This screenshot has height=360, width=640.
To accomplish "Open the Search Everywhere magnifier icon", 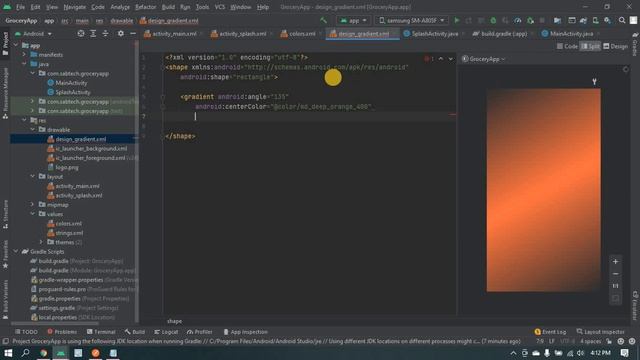I will coord(622,20).
